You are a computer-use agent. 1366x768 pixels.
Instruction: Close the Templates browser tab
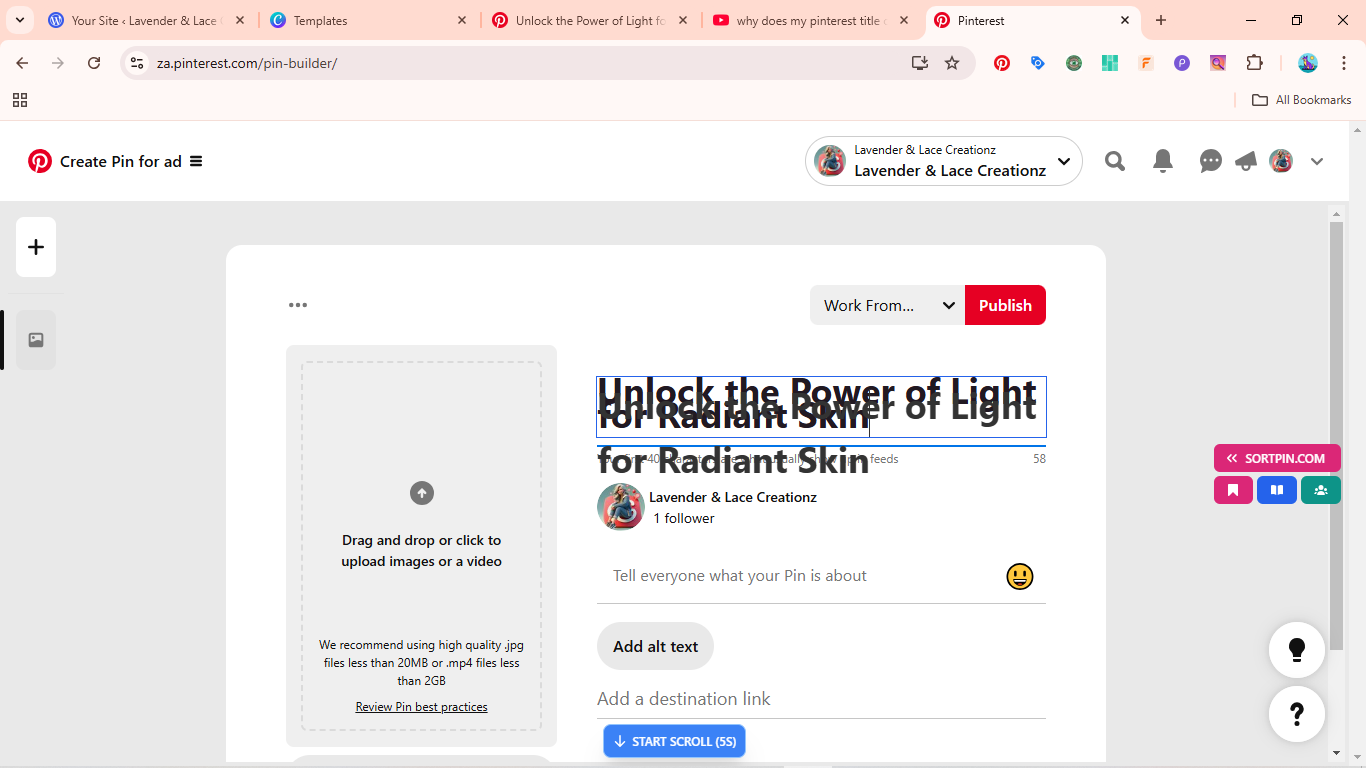coord(461,20)
